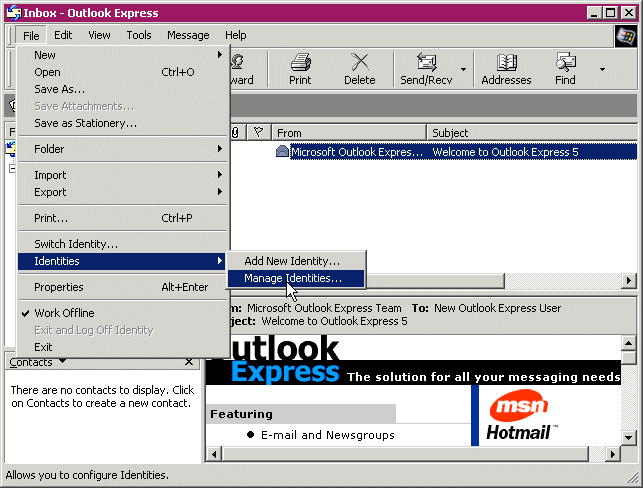Open the Send/Recv dropdown arrow
The width and height of the screenshot is (643, 488).
(x=463, y=69)
